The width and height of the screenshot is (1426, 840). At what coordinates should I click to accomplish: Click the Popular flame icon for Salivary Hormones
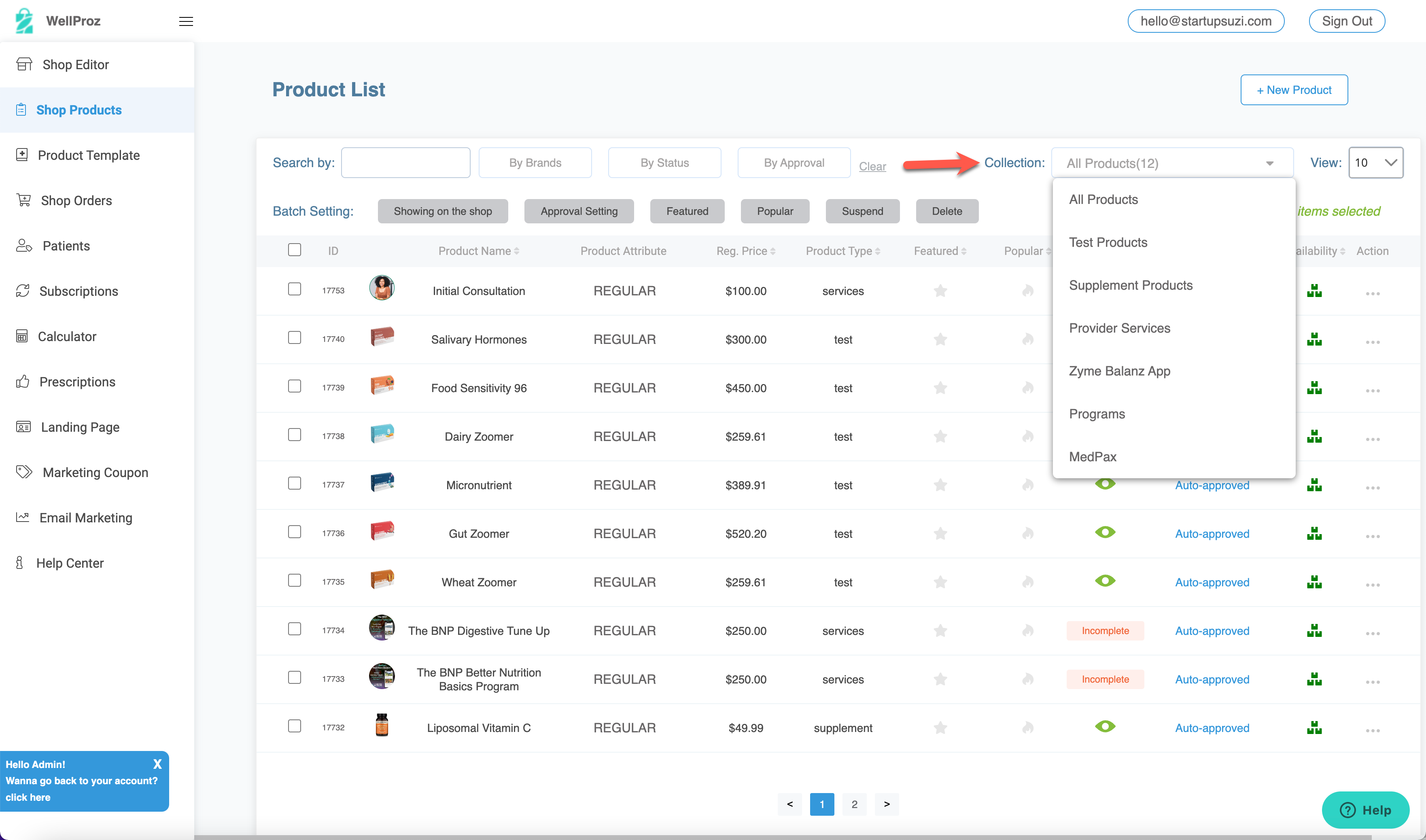click(x=1028, y=339)
